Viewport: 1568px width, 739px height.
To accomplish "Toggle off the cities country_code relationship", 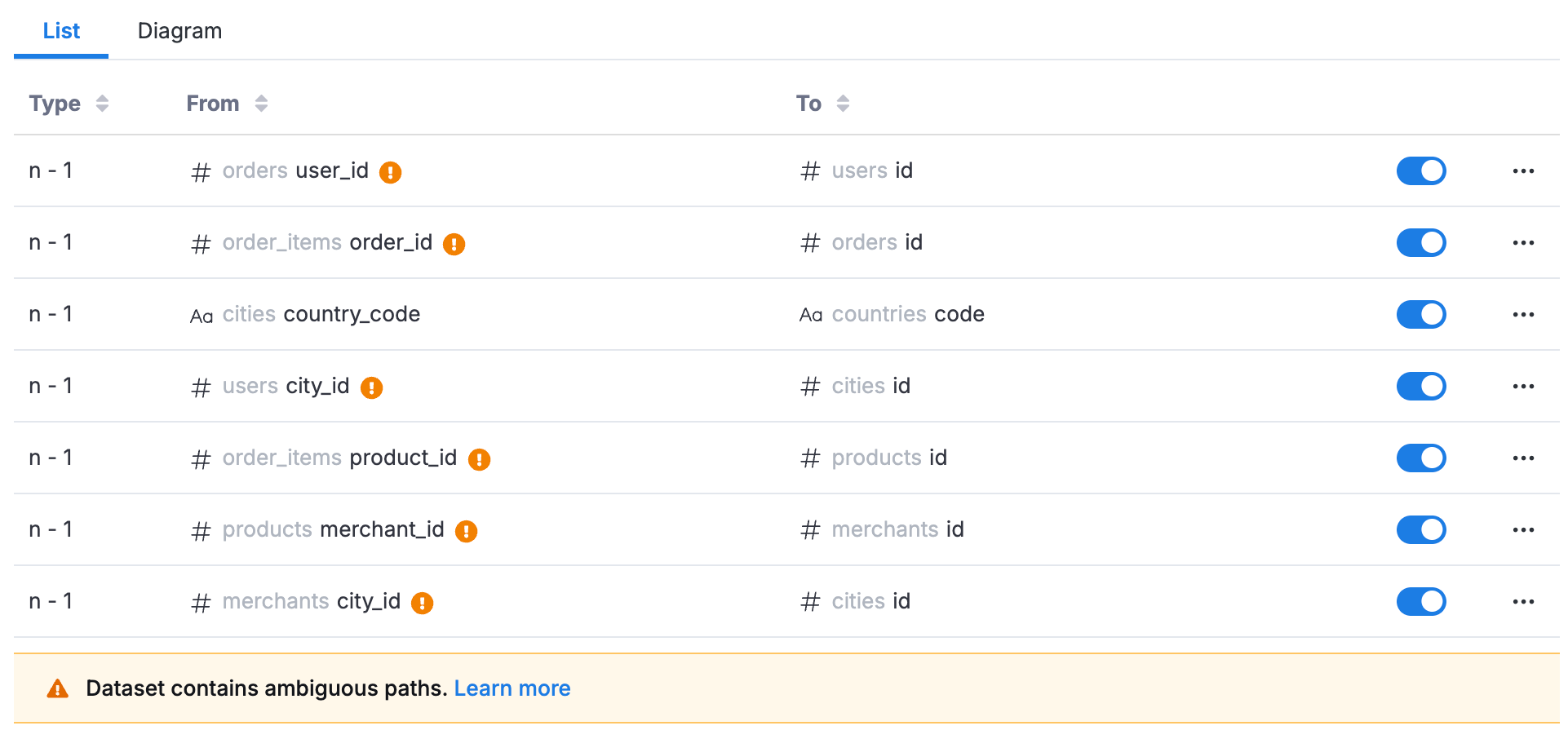I will (x=1420, y=315).
